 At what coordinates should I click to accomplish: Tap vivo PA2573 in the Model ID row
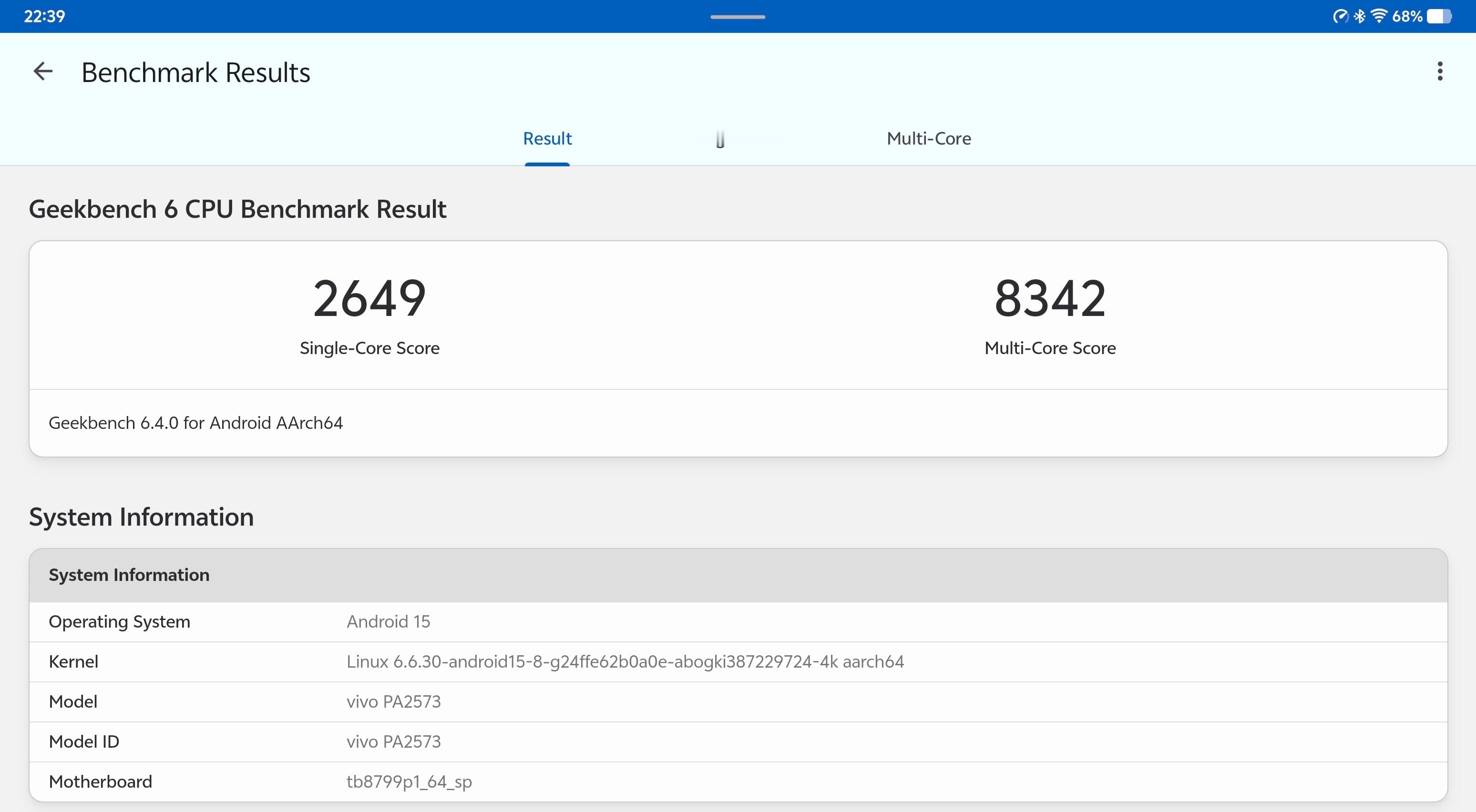[x=394, y=741]
